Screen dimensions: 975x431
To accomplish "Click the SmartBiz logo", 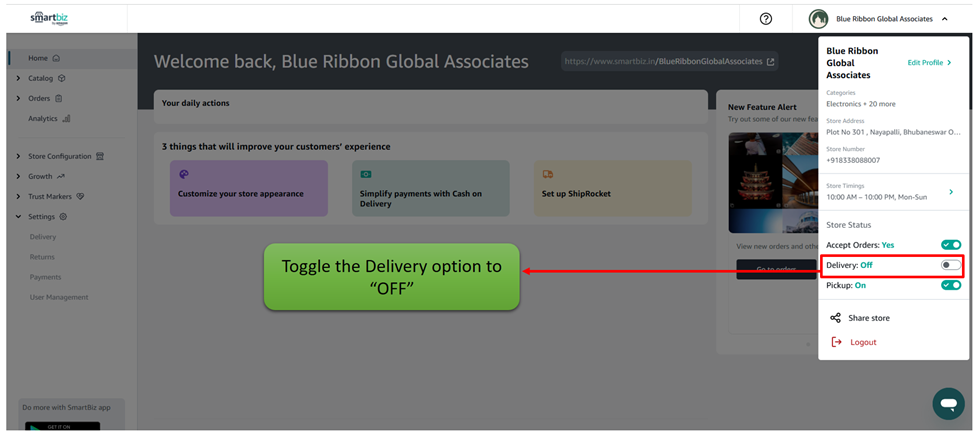I will (49, 19).
